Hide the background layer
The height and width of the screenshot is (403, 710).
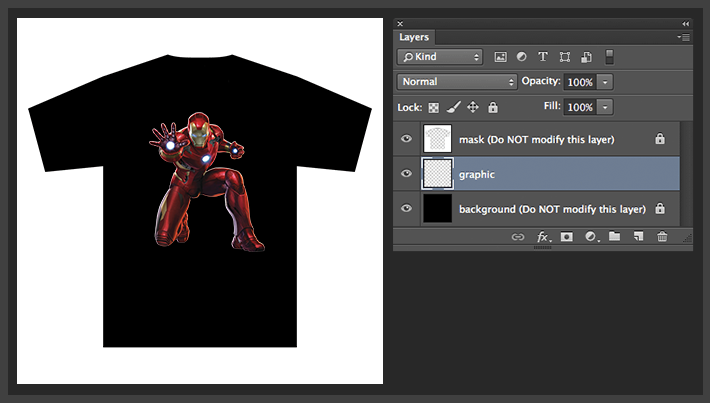[x=406, y=209]
